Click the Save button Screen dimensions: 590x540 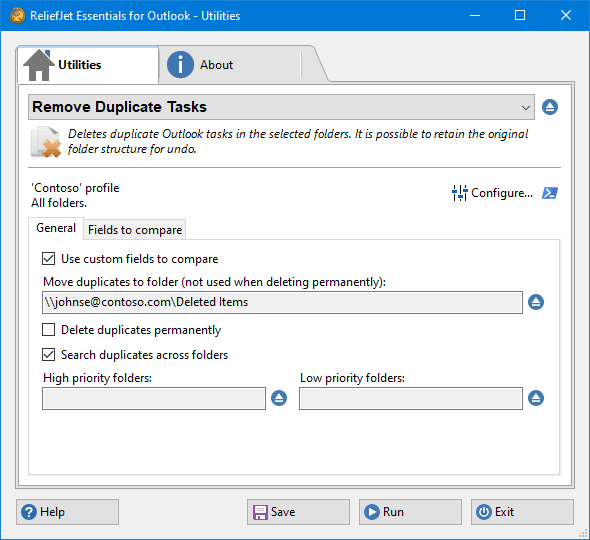298,512
